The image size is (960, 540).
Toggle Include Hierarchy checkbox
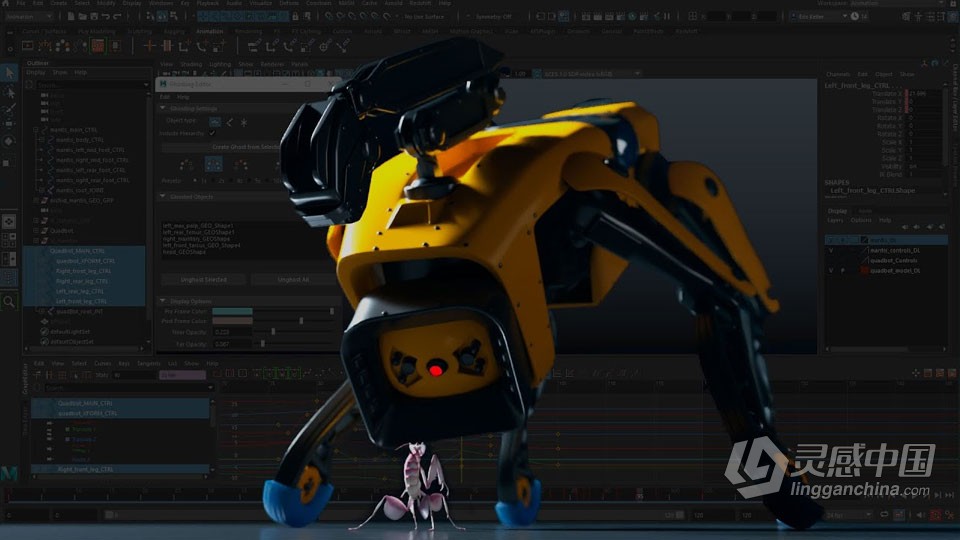coord(212,133)
